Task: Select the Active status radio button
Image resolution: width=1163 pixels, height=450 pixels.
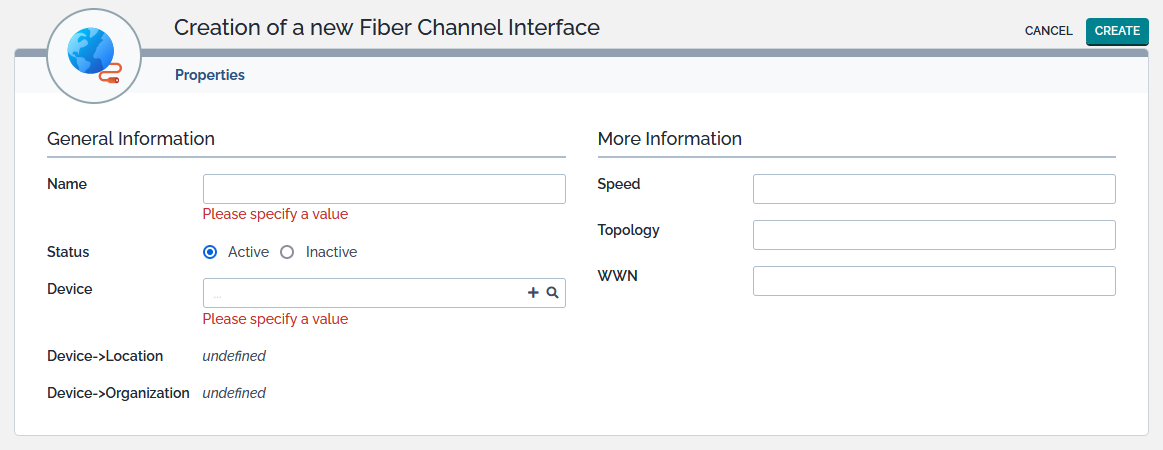Action: (x=210, y=252)
